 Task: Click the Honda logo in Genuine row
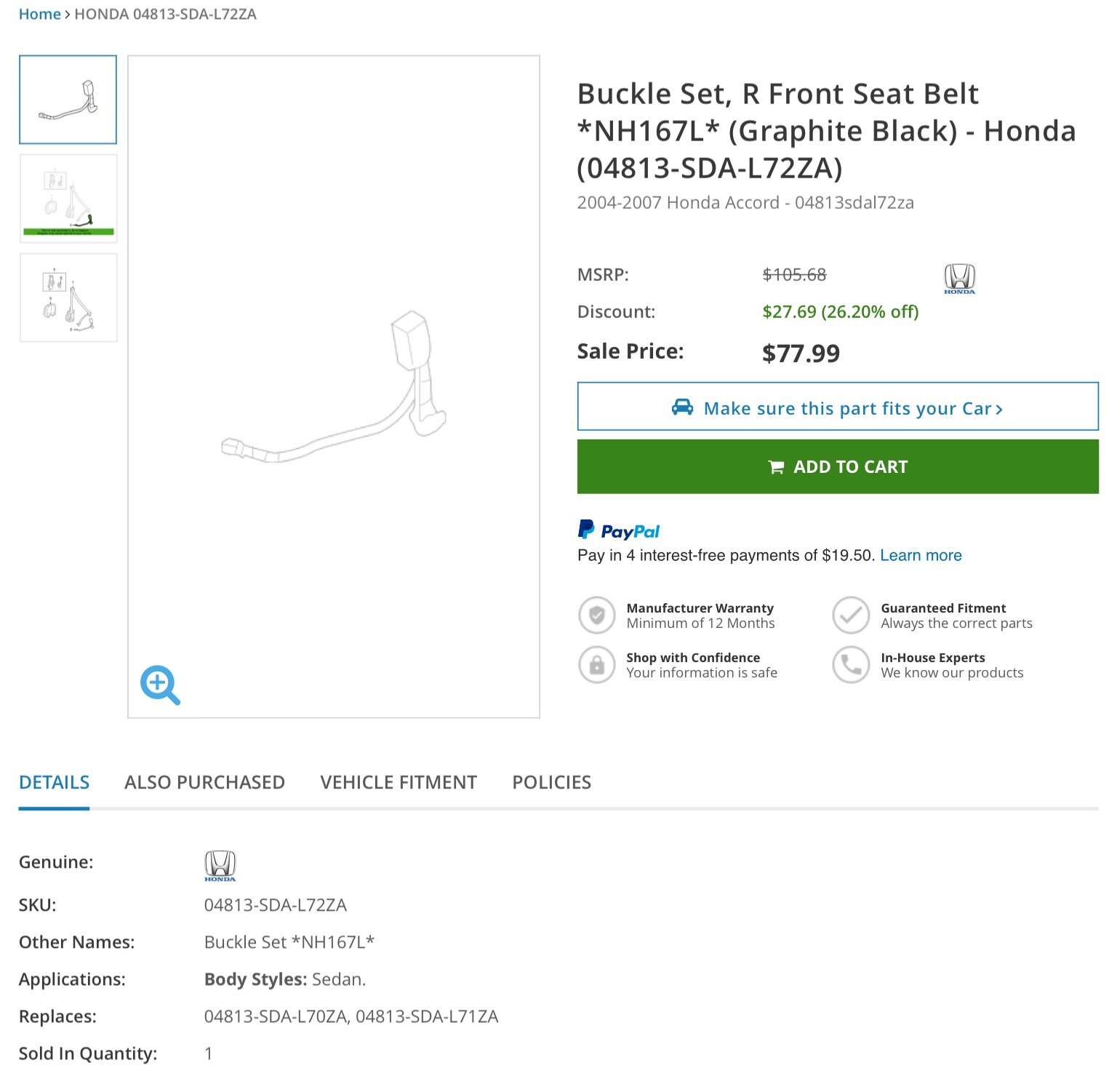pyautogui.click(x=220, y=866)
